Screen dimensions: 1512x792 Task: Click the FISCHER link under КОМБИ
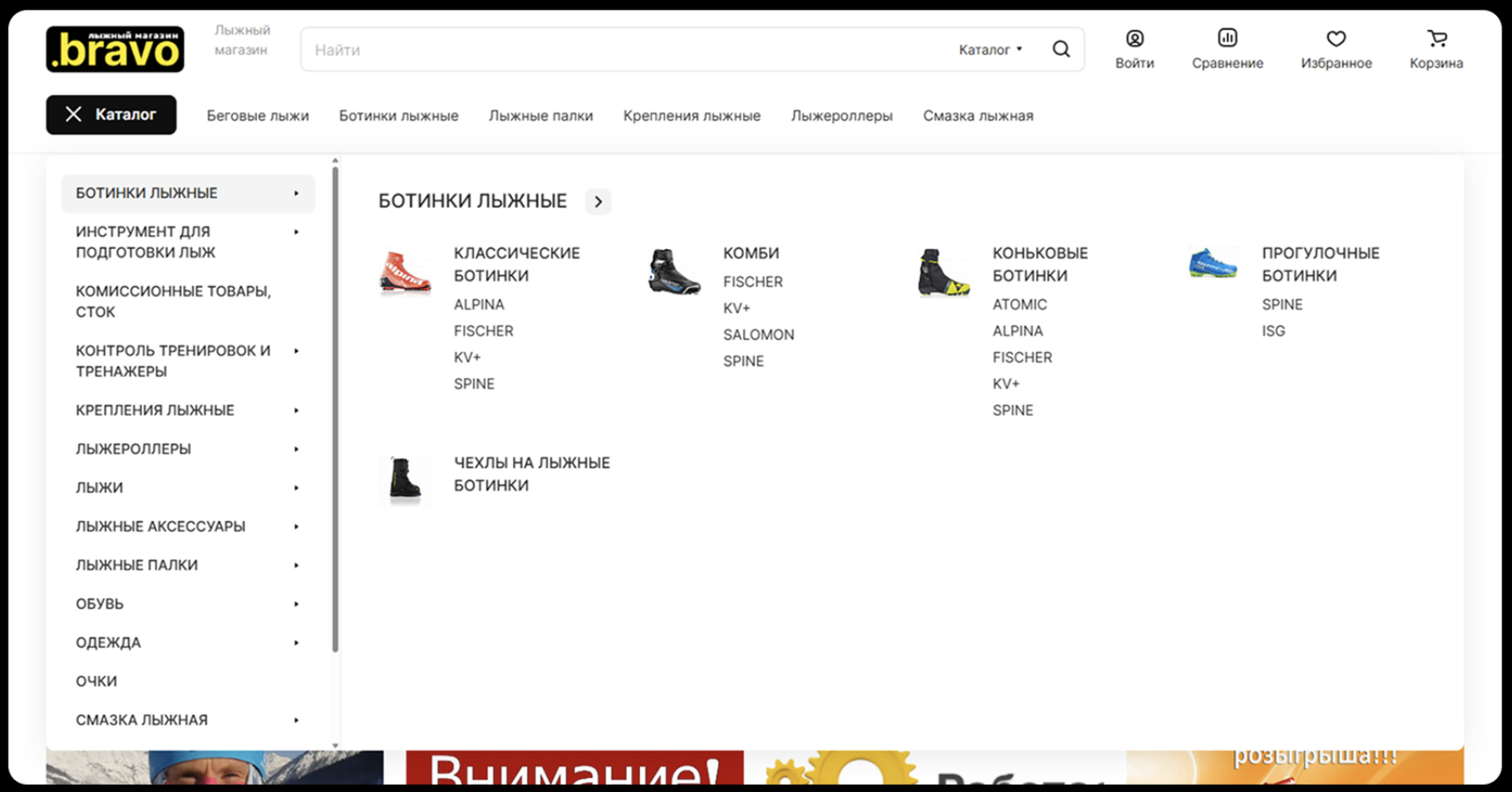pos(752,282)
